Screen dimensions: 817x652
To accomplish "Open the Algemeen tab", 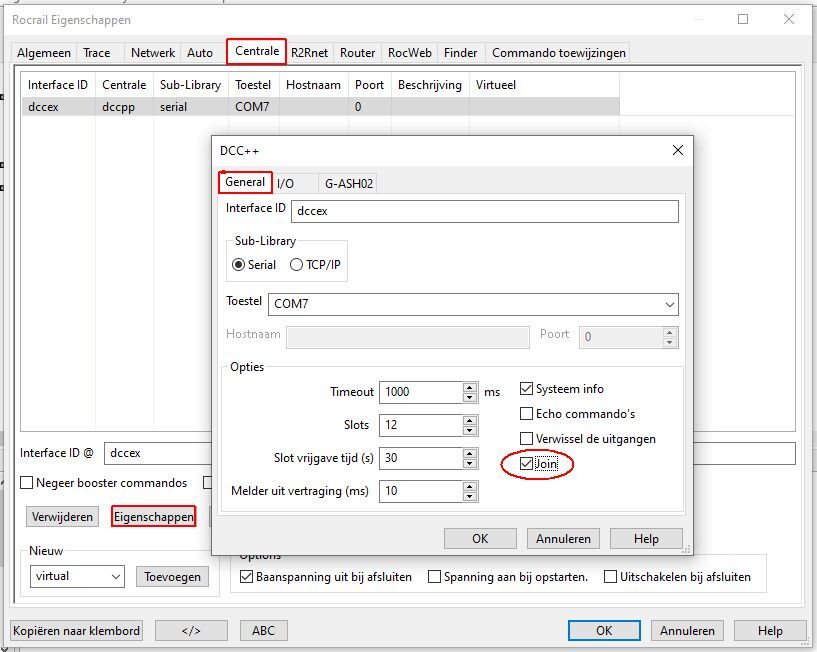I will tap(44, 53).
